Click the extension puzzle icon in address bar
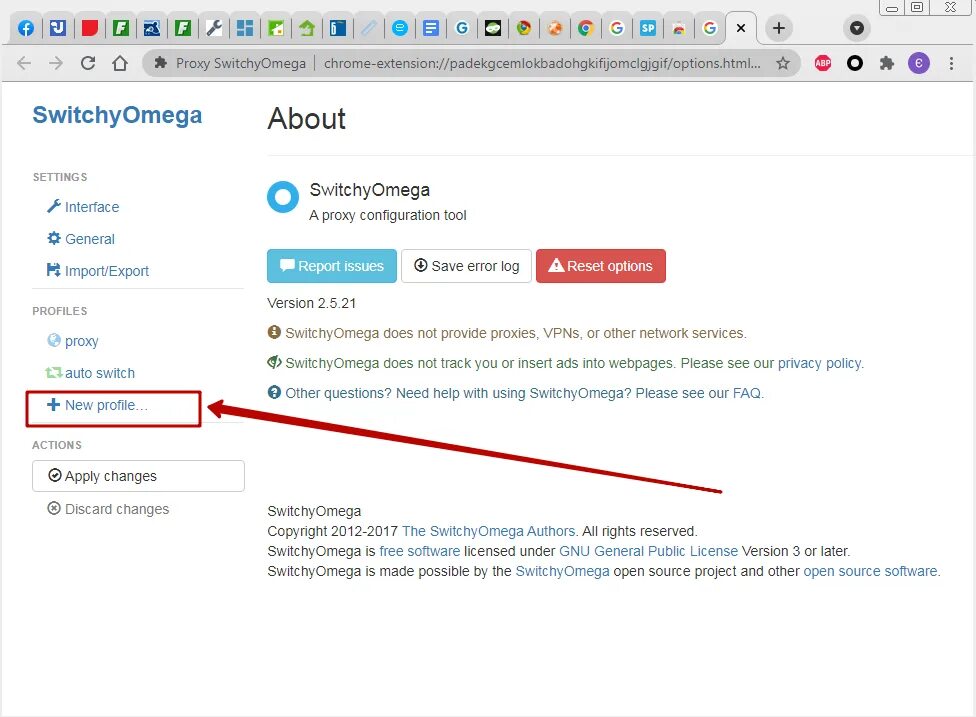The height and width of the screenshot is (717, 976). point(161,63)
